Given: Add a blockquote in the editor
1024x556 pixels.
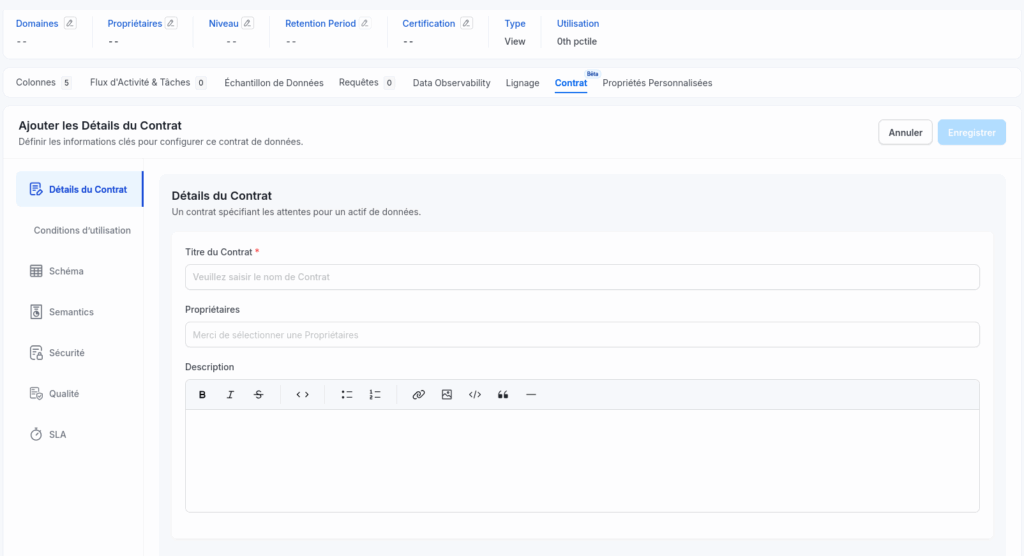Looking at the screenshot, I should coord(503,395).
